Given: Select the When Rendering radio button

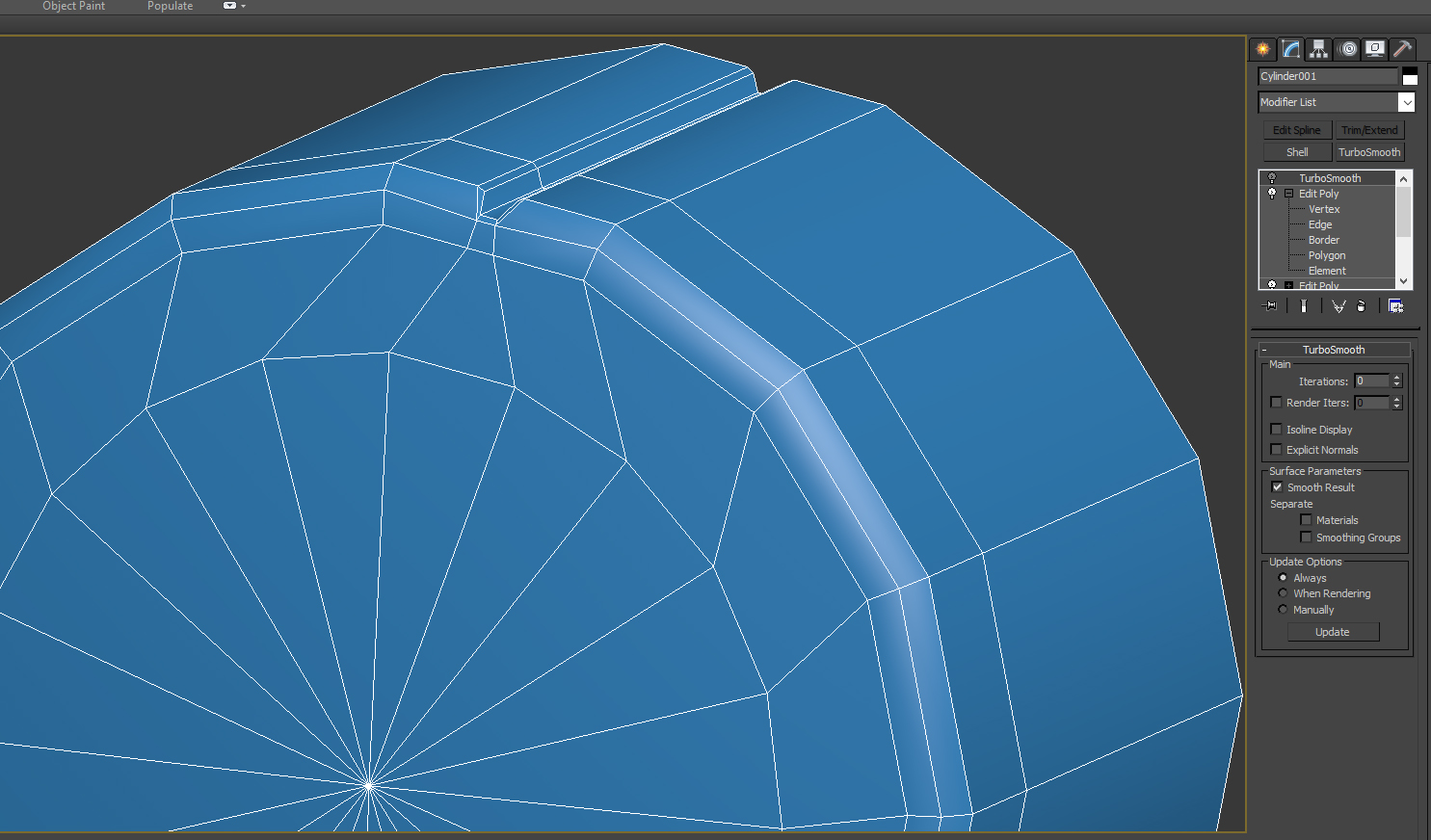Looking at the screenshot, I should [1283, 593].
